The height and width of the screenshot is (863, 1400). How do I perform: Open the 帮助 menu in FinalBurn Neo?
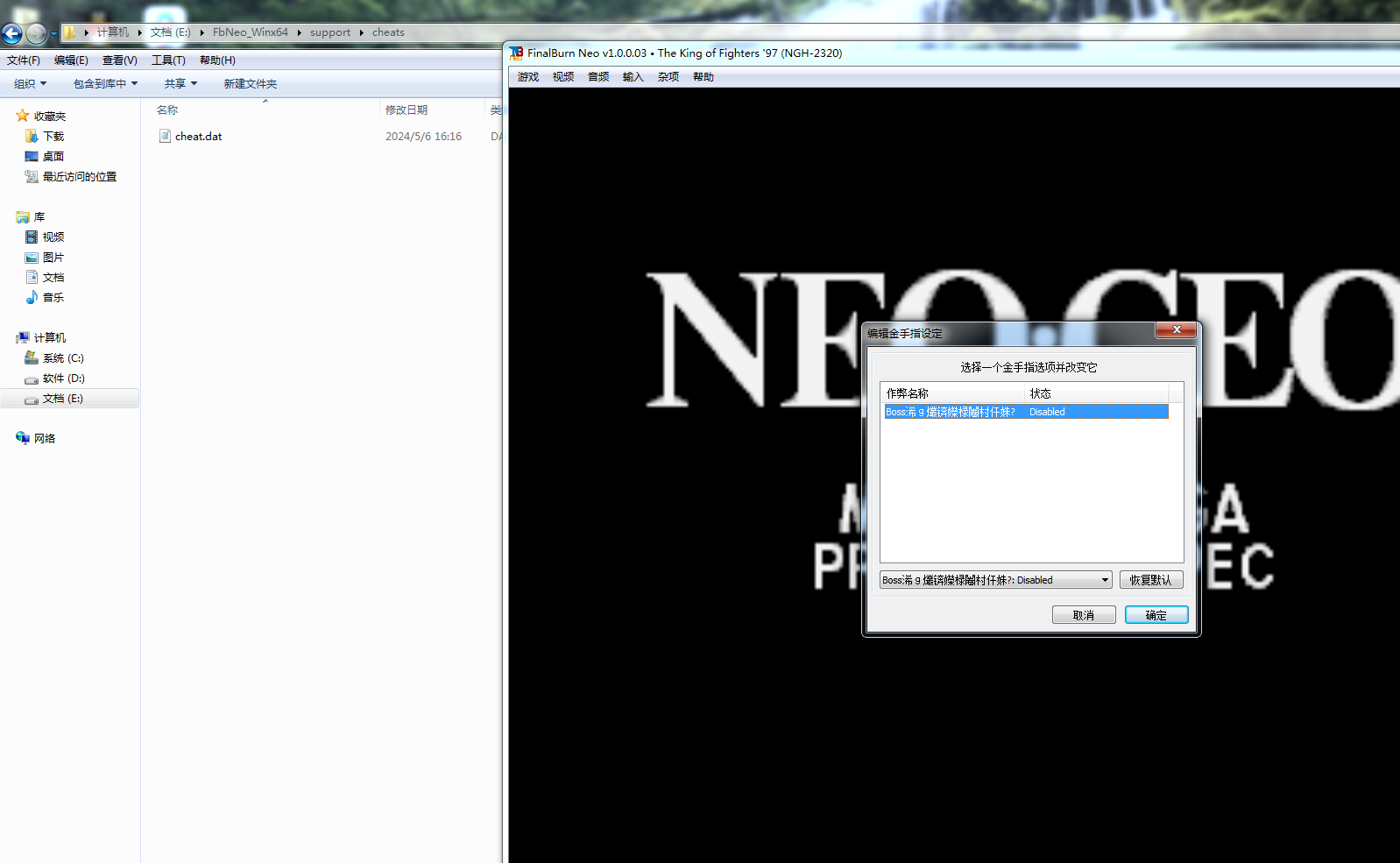pyautogui.click(x=704, y=77)
